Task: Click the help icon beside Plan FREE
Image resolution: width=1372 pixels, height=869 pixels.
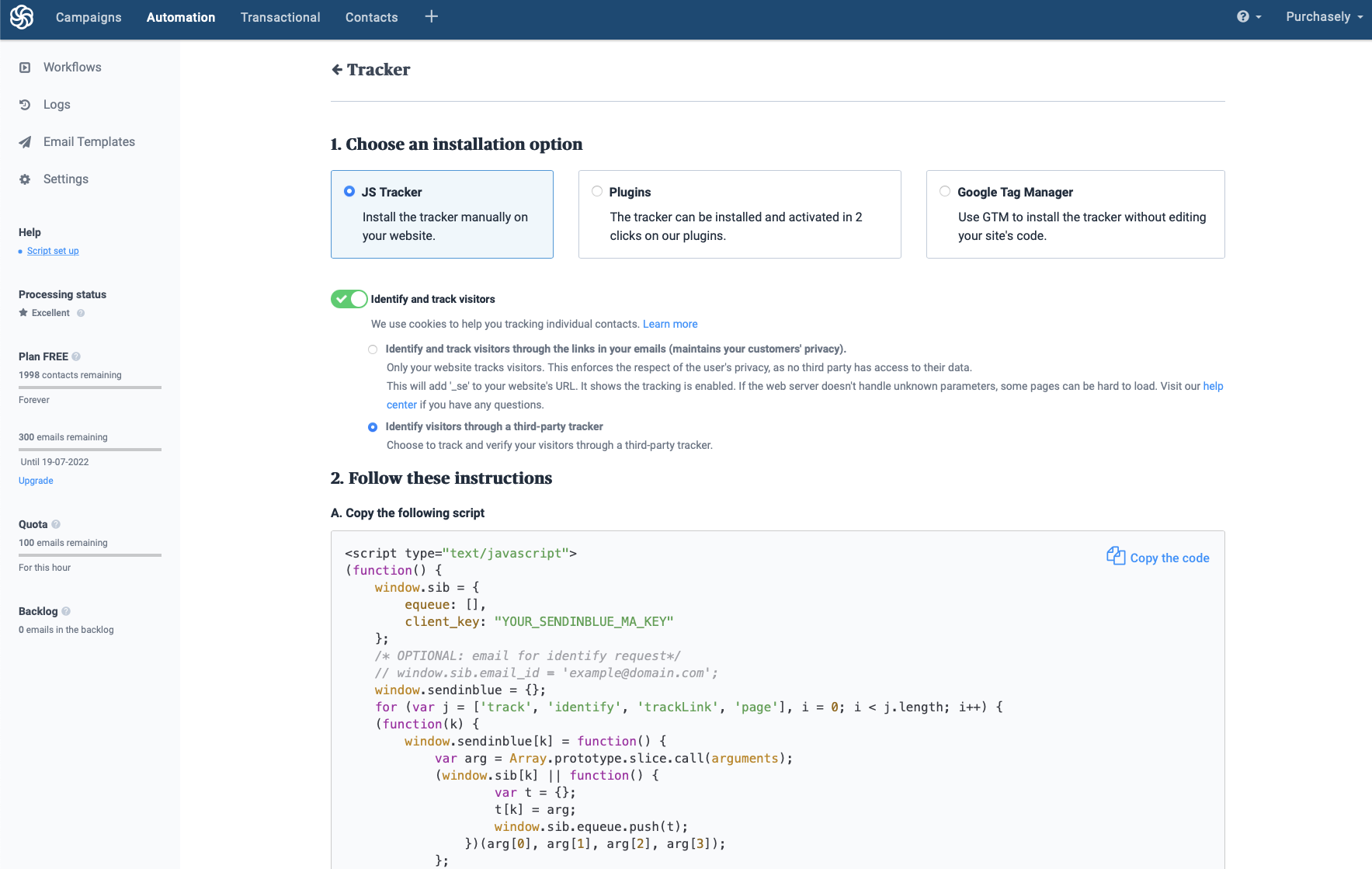Action: tap(76, 356)
